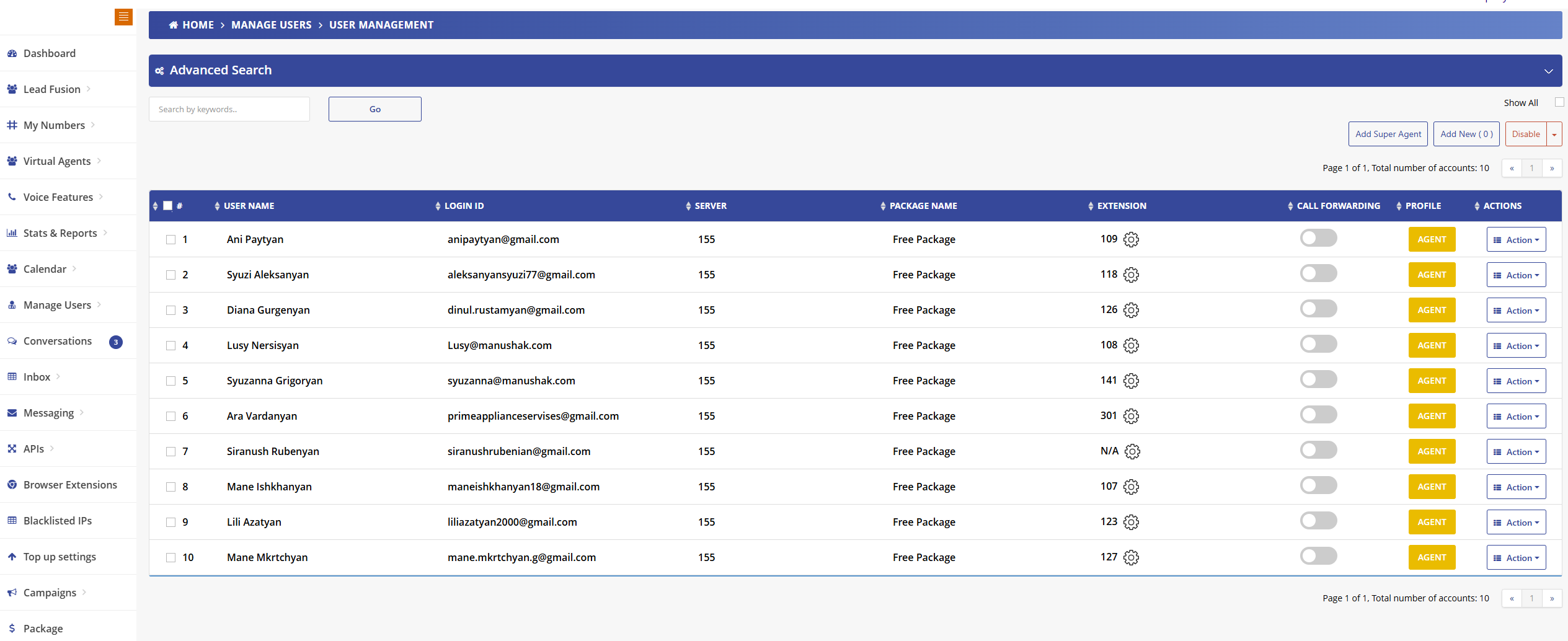Open the MANAGE USERS breadcrumb item
Image resolution: width=1568 pixels, height=641 pixels.
(x=271, y=24)
